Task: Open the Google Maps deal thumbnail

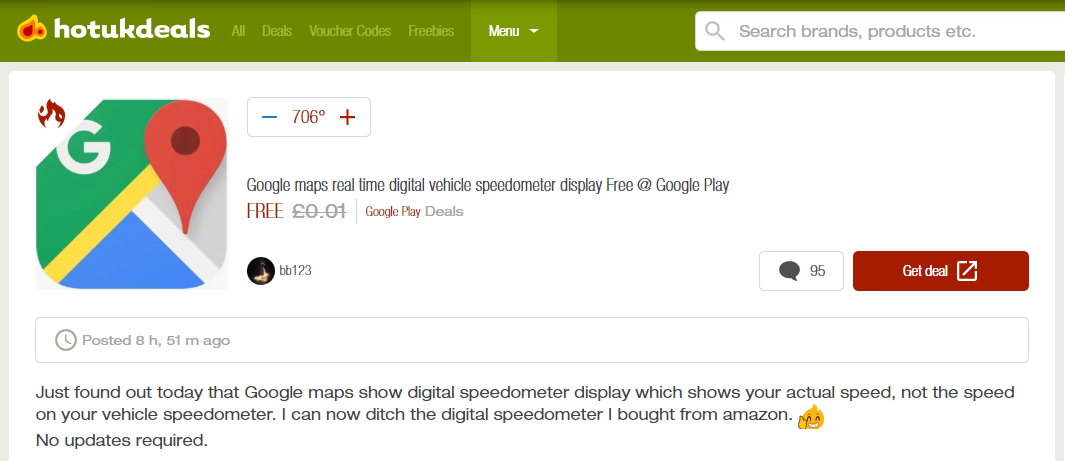Action: [x=132, y=194]
